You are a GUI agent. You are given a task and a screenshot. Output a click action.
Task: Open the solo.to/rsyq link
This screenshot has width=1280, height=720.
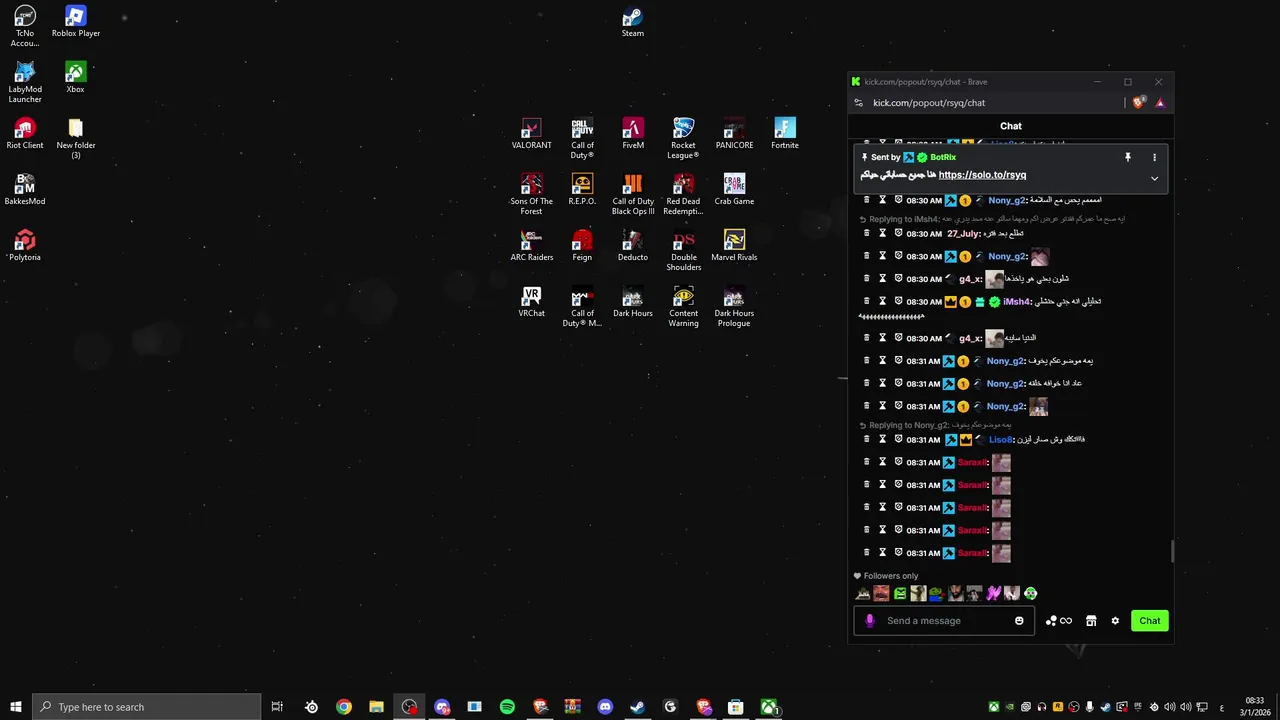click(x=982, y=175)
